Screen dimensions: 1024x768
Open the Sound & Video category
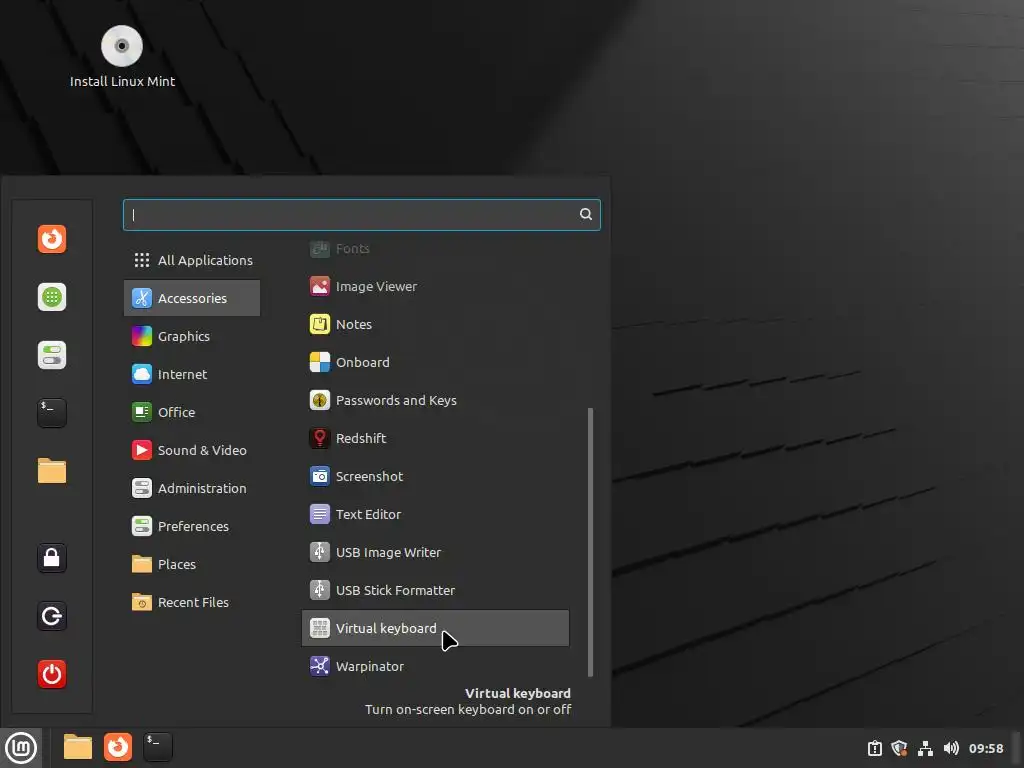point(192,450)
